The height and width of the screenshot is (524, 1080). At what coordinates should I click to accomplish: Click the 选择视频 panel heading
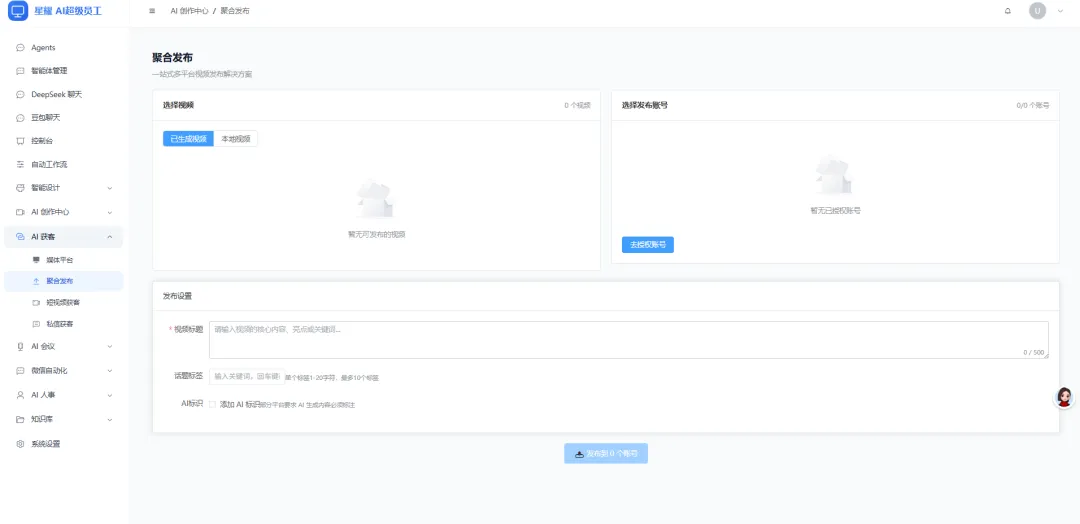178,105
